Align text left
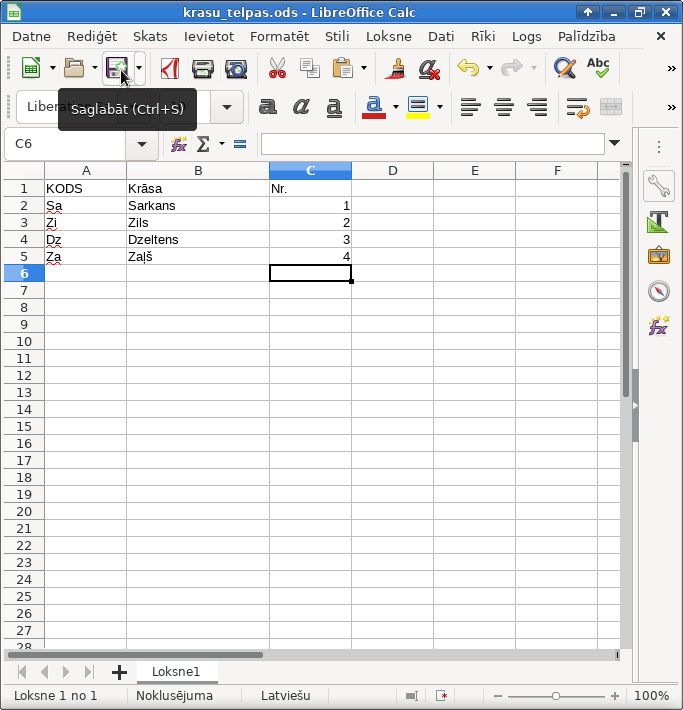Viewport: 683px width, 710px height. point(471,107)
